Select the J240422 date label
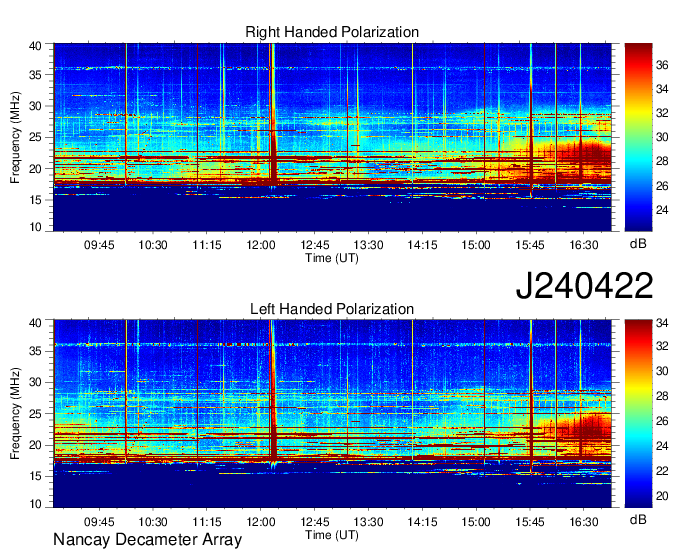This screenshot has height=552, width=680. pyautogui.click(x=584, y=286)
